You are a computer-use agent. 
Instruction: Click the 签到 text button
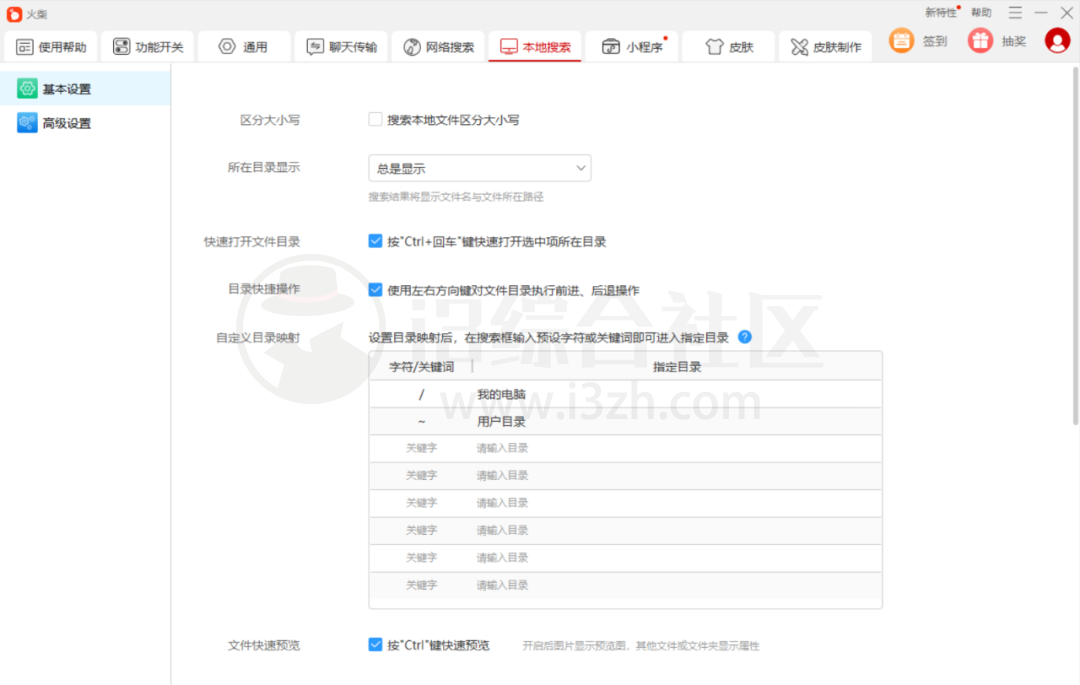pos(935,41)
